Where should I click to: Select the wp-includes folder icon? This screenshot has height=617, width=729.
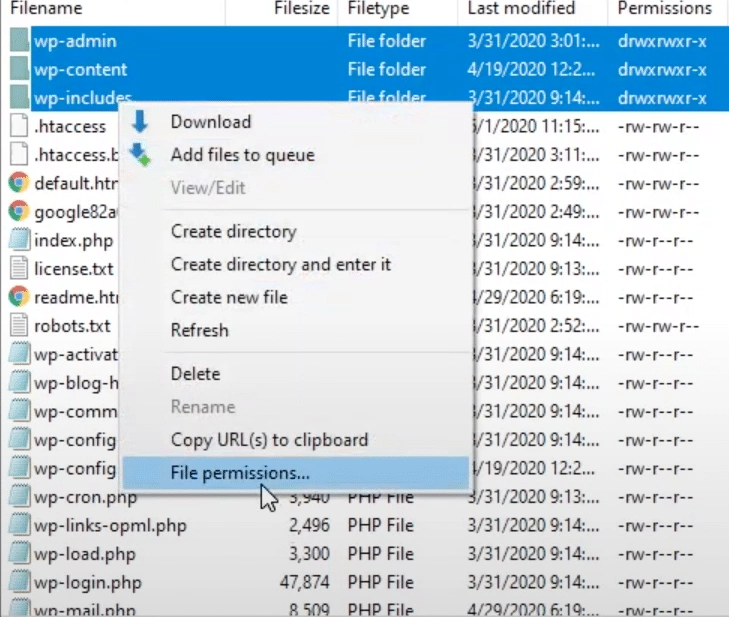click(x=19, y=97)
